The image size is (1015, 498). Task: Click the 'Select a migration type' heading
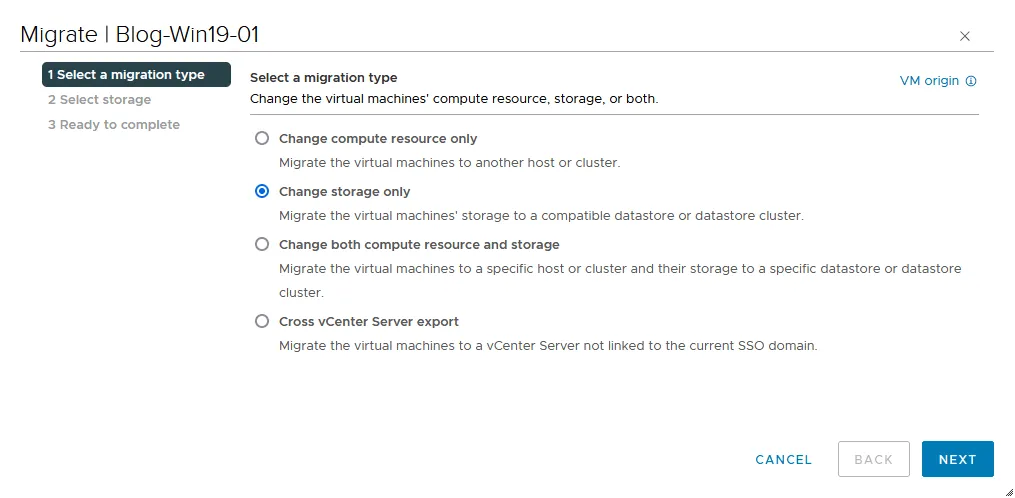pos(323,78)
